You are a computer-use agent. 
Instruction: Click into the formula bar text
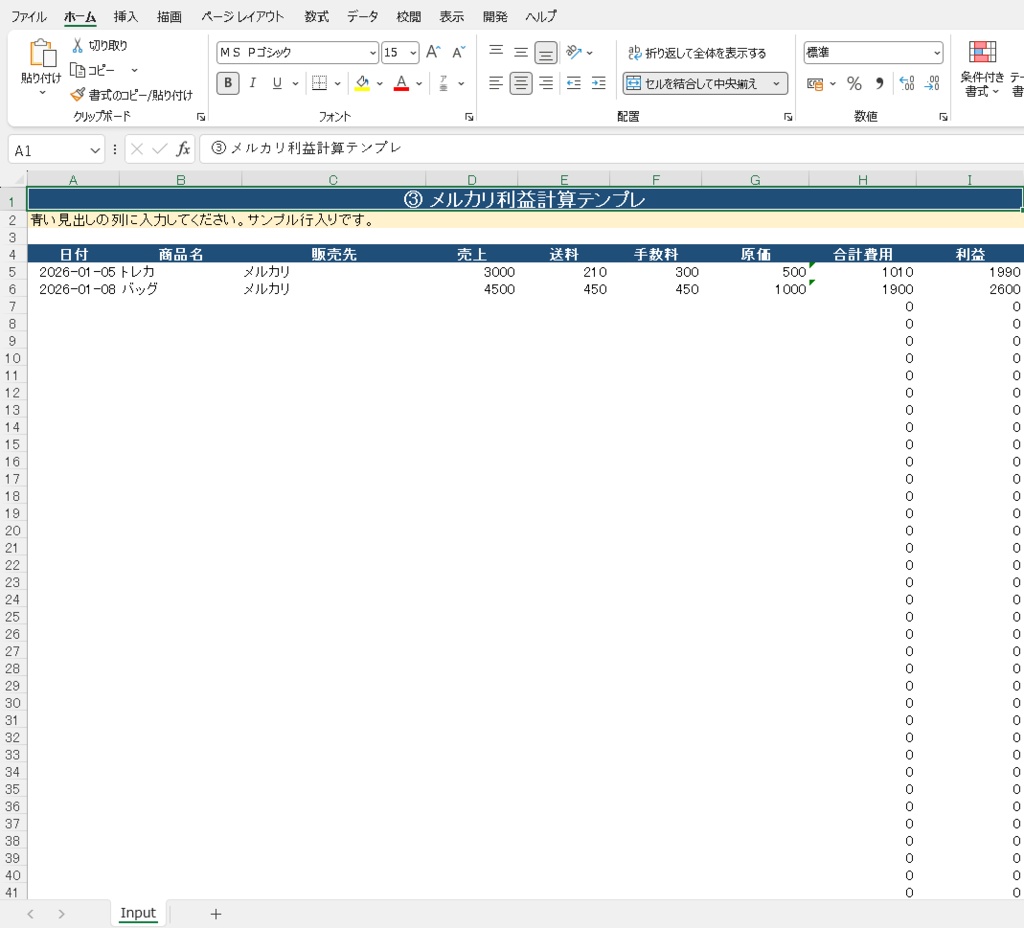[306, 148]
